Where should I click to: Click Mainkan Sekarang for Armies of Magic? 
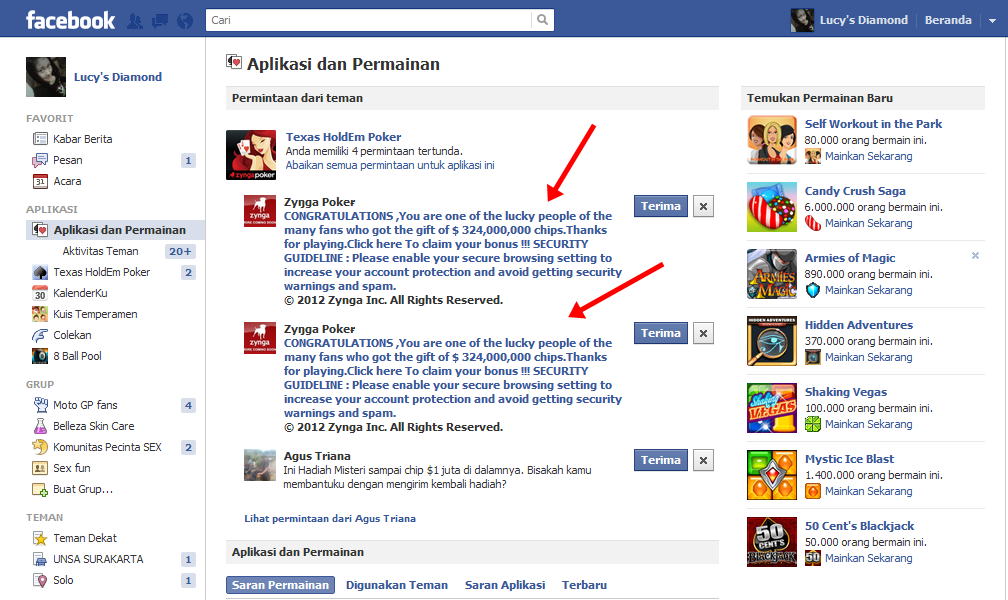pyautogui.click(x=868, y=290)
